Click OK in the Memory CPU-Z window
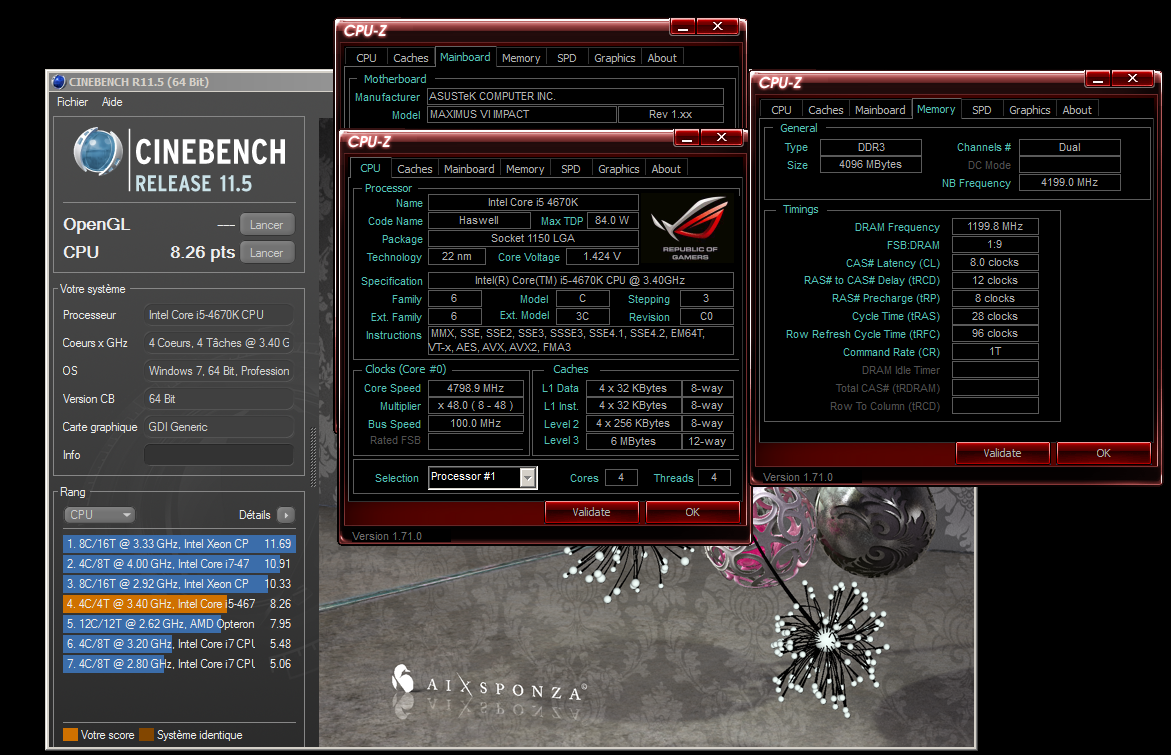 [1103, 453]
